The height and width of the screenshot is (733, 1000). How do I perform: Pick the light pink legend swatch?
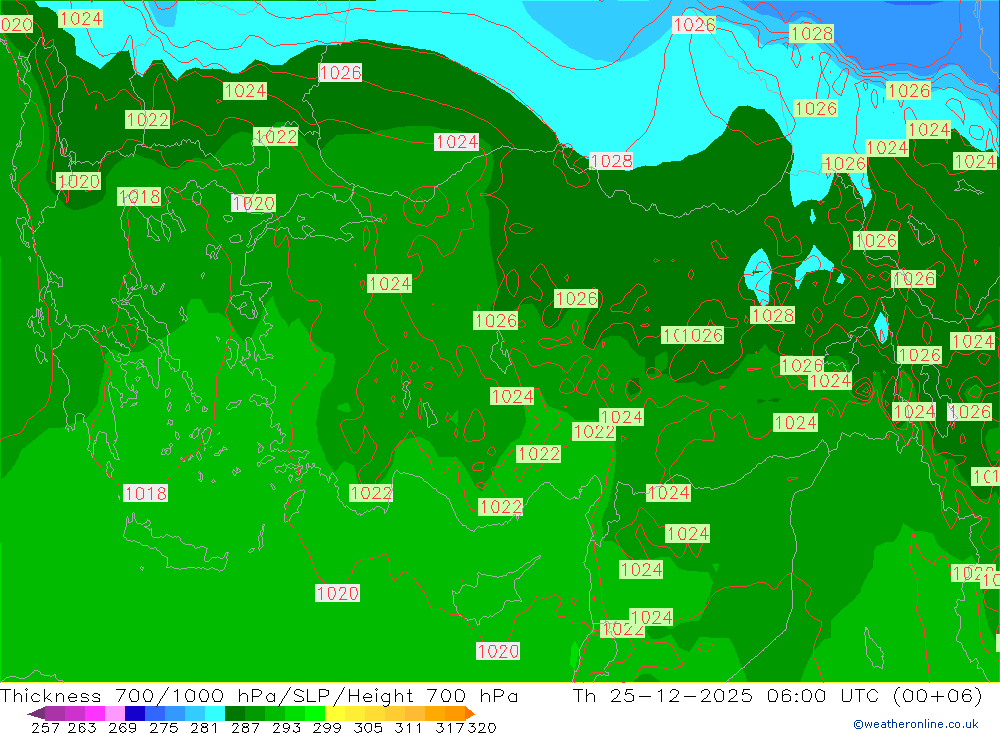[x=115, y=713]
